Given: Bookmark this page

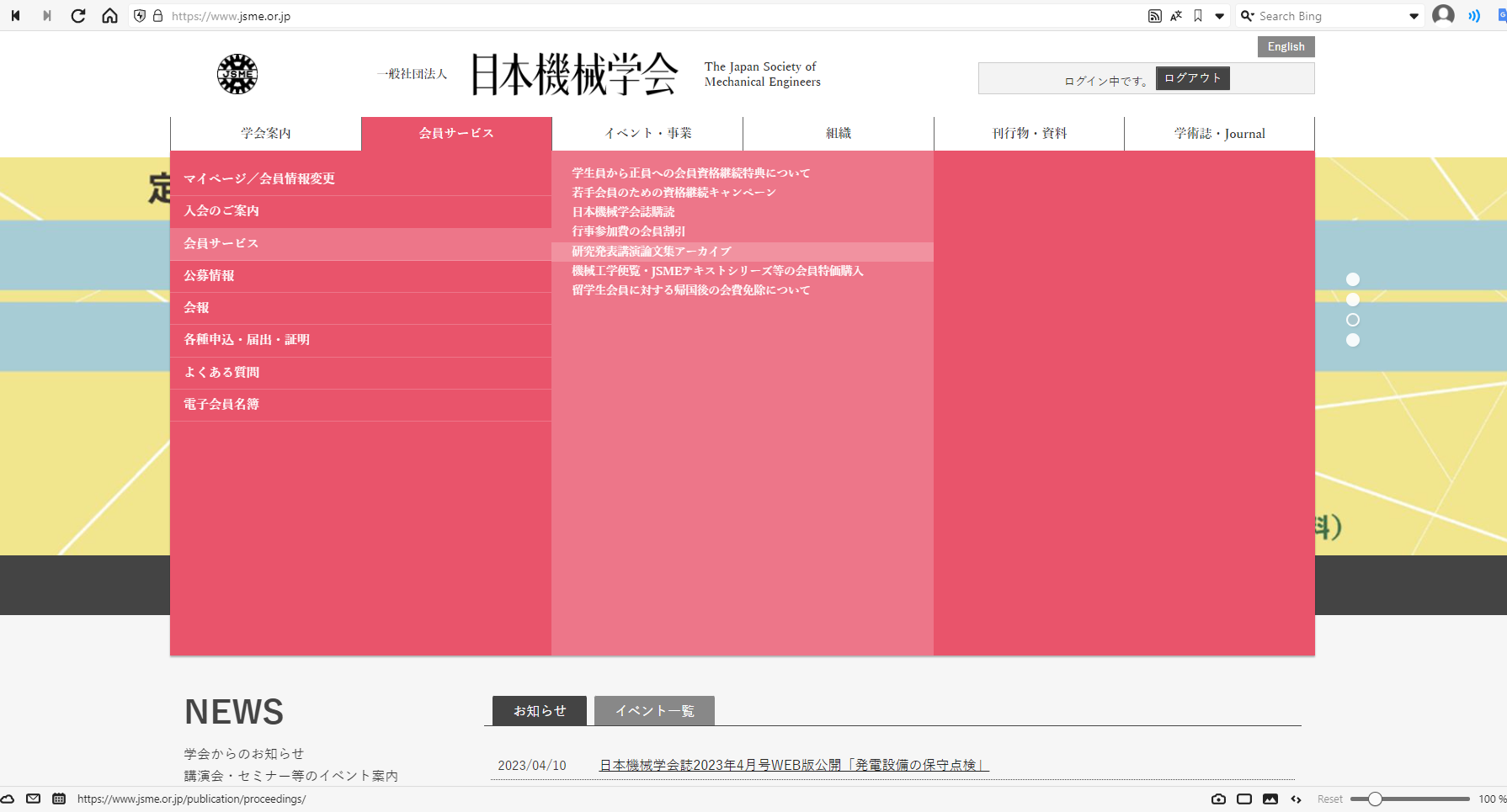Looking at the screenshot, I should click(x=1198, y=16).
